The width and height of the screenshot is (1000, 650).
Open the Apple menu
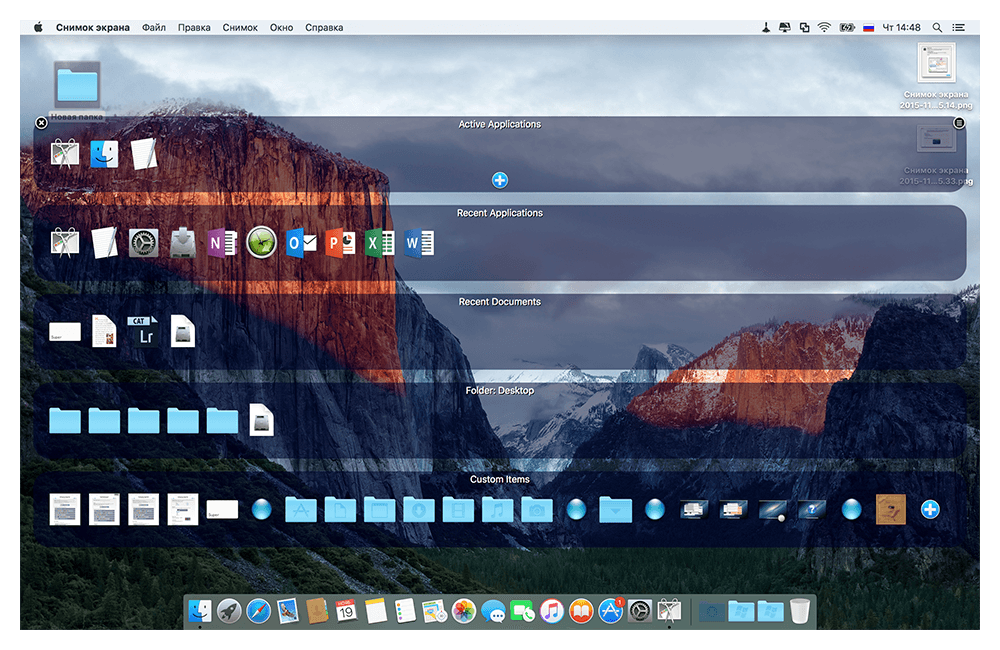(x=38, y=27)
